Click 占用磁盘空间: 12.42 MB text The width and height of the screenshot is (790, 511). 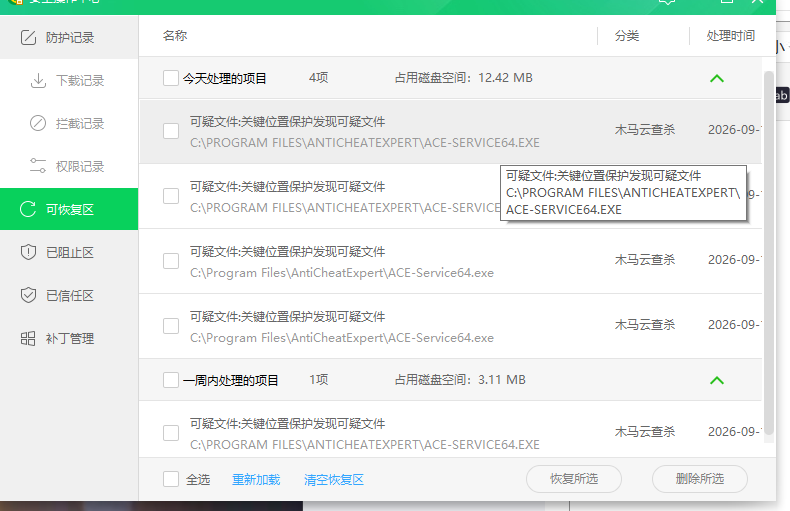[464, 78]
